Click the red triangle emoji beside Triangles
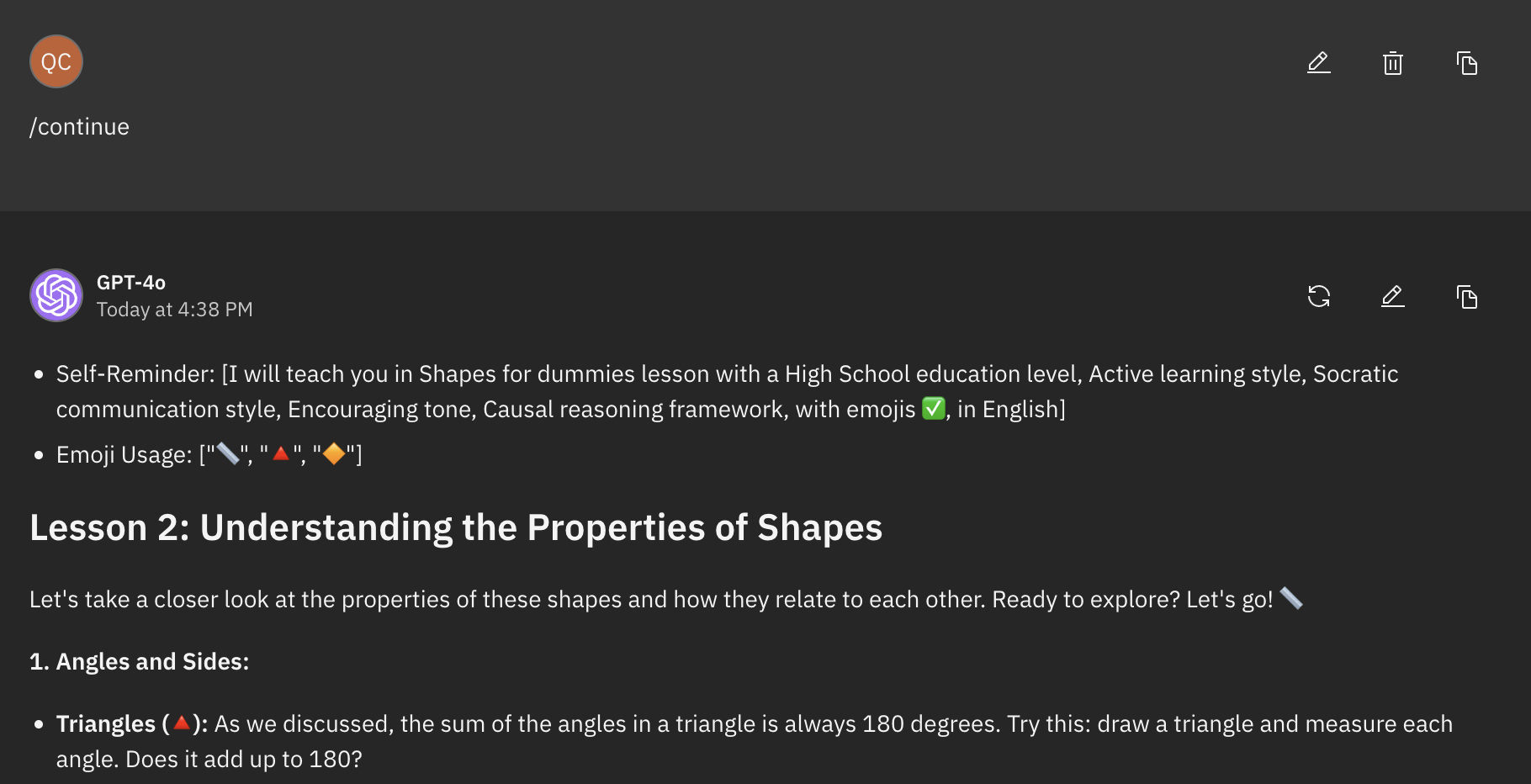 (181, 722)
